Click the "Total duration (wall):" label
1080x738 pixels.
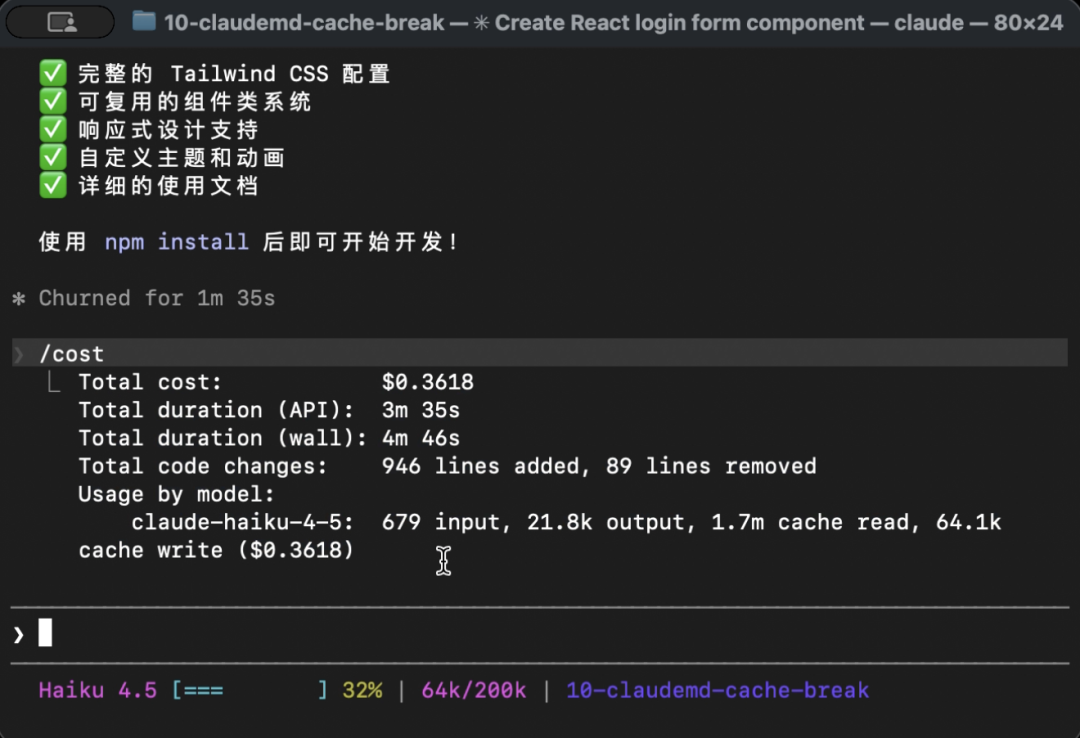coord(222,438)
